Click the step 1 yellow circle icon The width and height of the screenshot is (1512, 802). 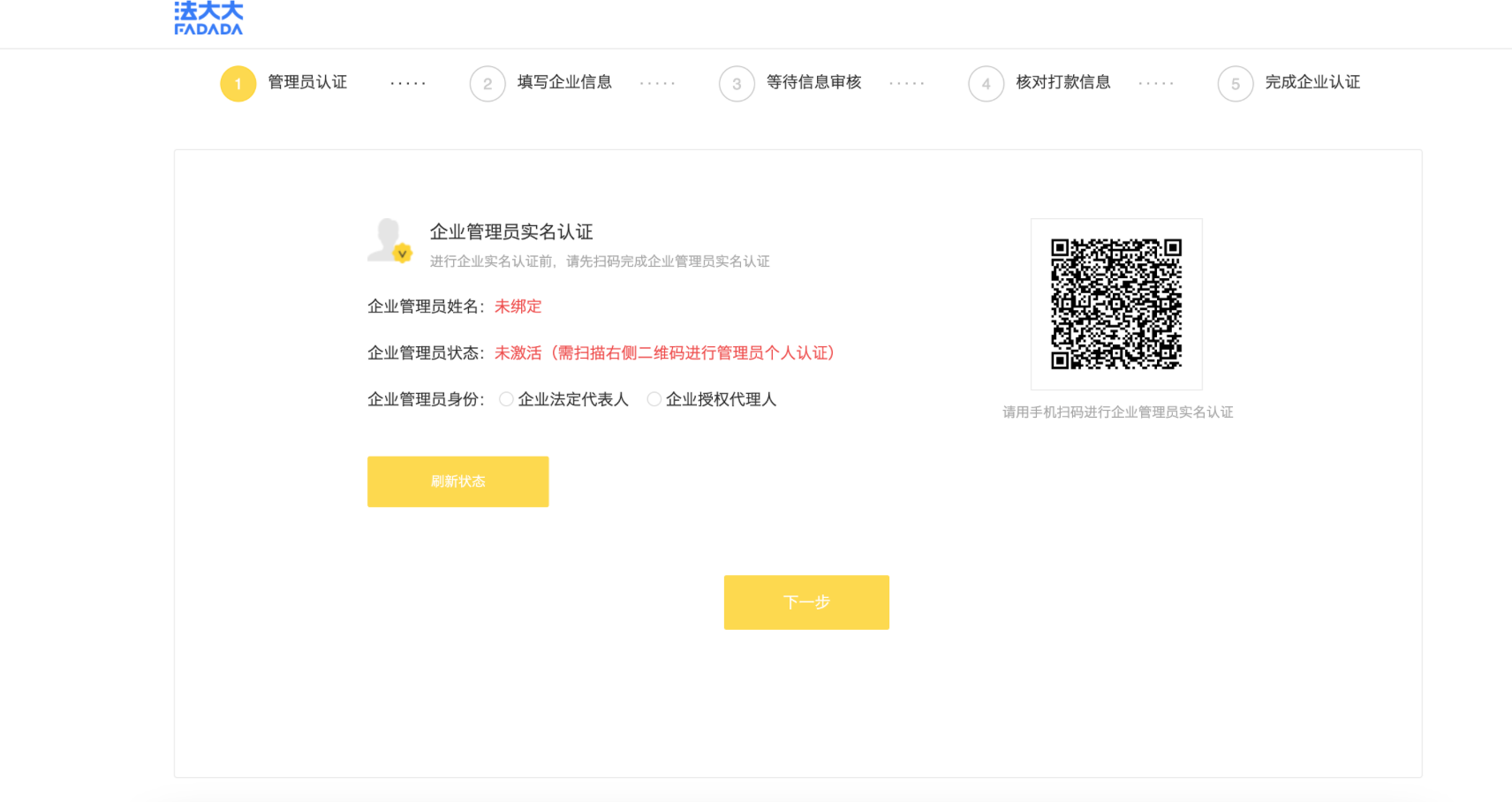pyautogui.click(x=238, y=84)
